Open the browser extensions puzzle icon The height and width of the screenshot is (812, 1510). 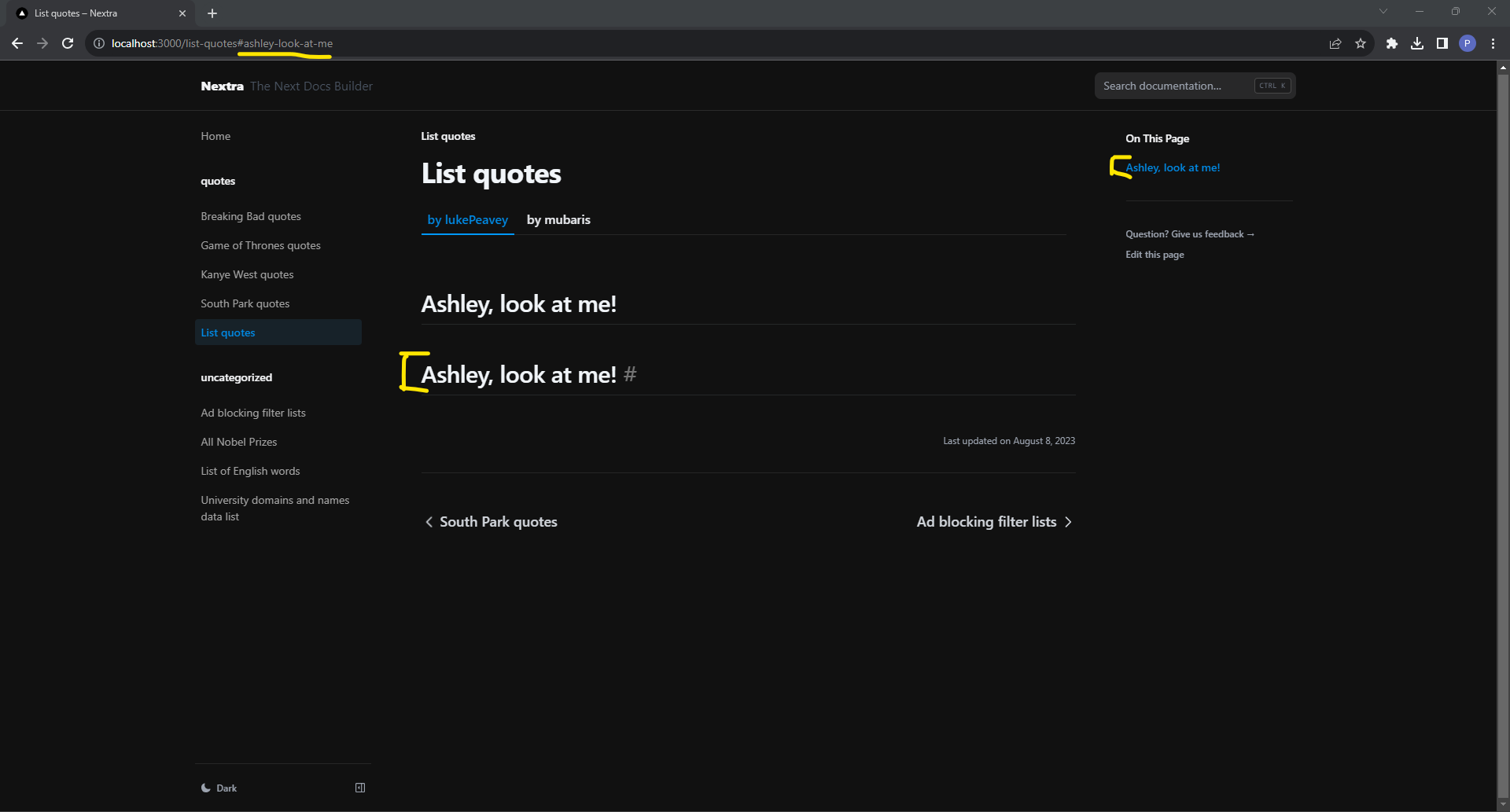[x=1392, y=43]
